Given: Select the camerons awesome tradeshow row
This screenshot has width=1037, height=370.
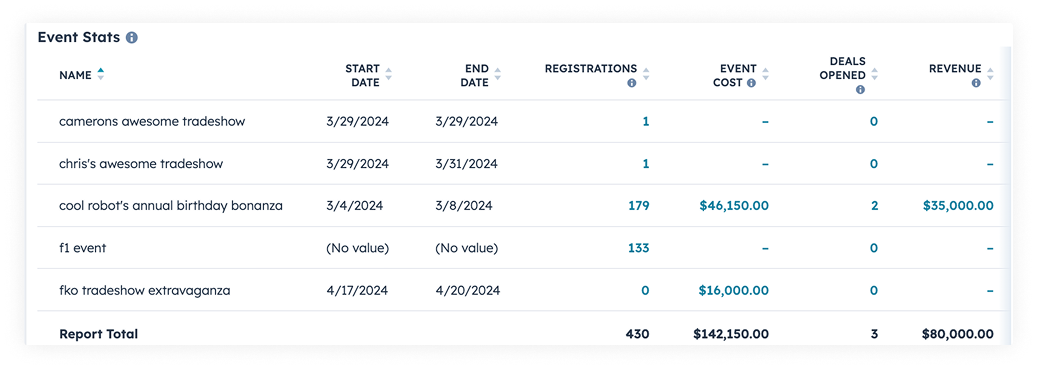Looking at the screenshot, I should click(x=521, y=122).
